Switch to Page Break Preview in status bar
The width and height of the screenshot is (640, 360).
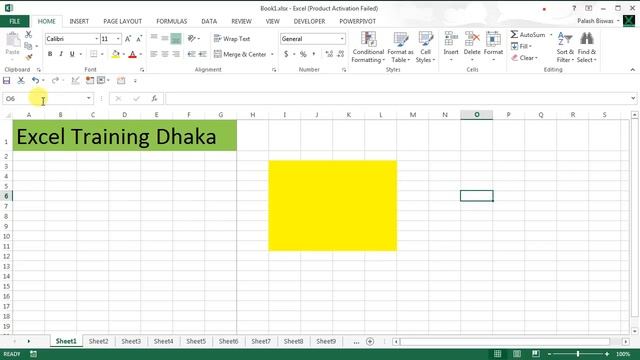[536, 354]
